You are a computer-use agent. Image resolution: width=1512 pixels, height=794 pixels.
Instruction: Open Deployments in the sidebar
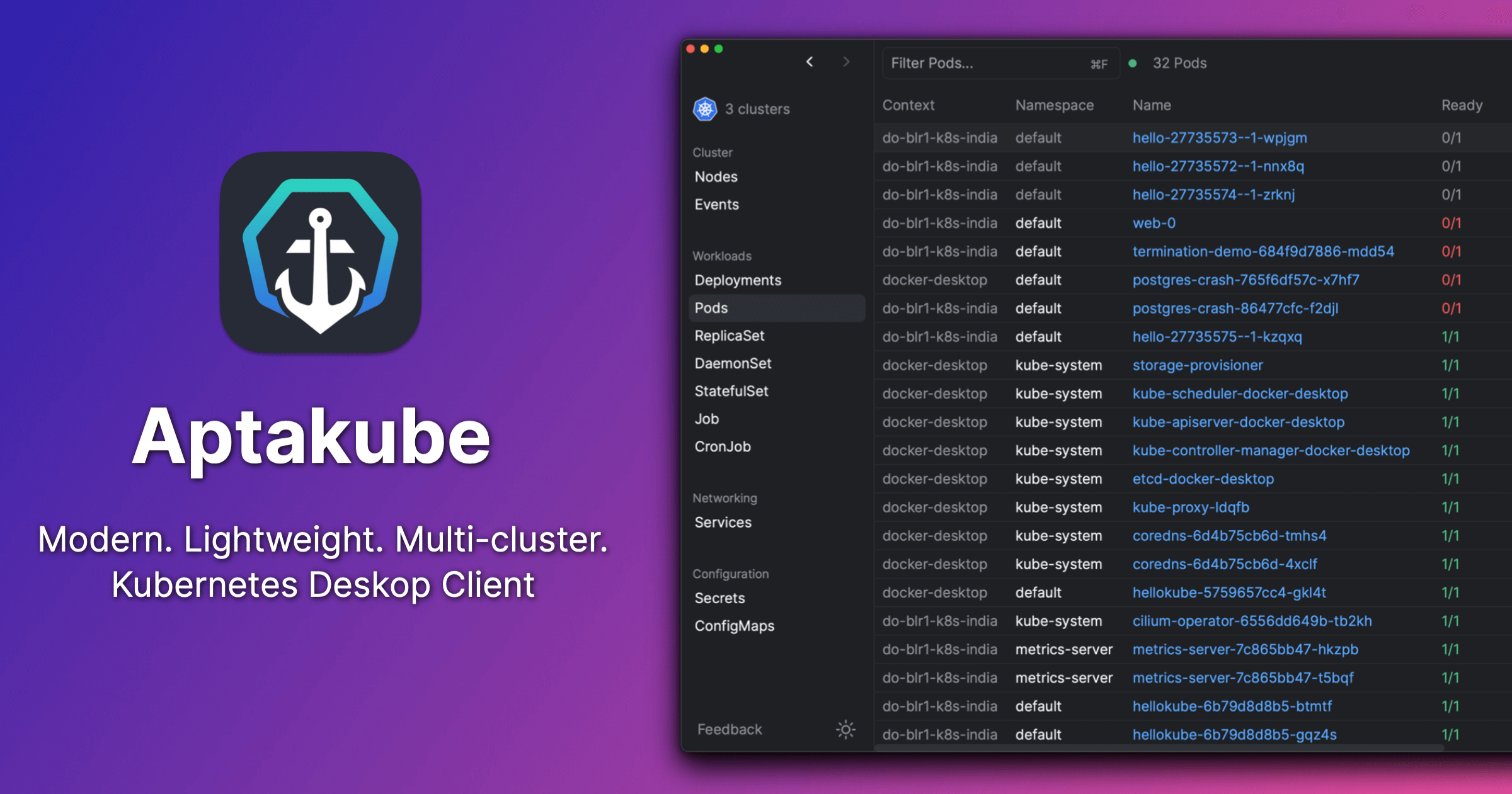[738, 280]
